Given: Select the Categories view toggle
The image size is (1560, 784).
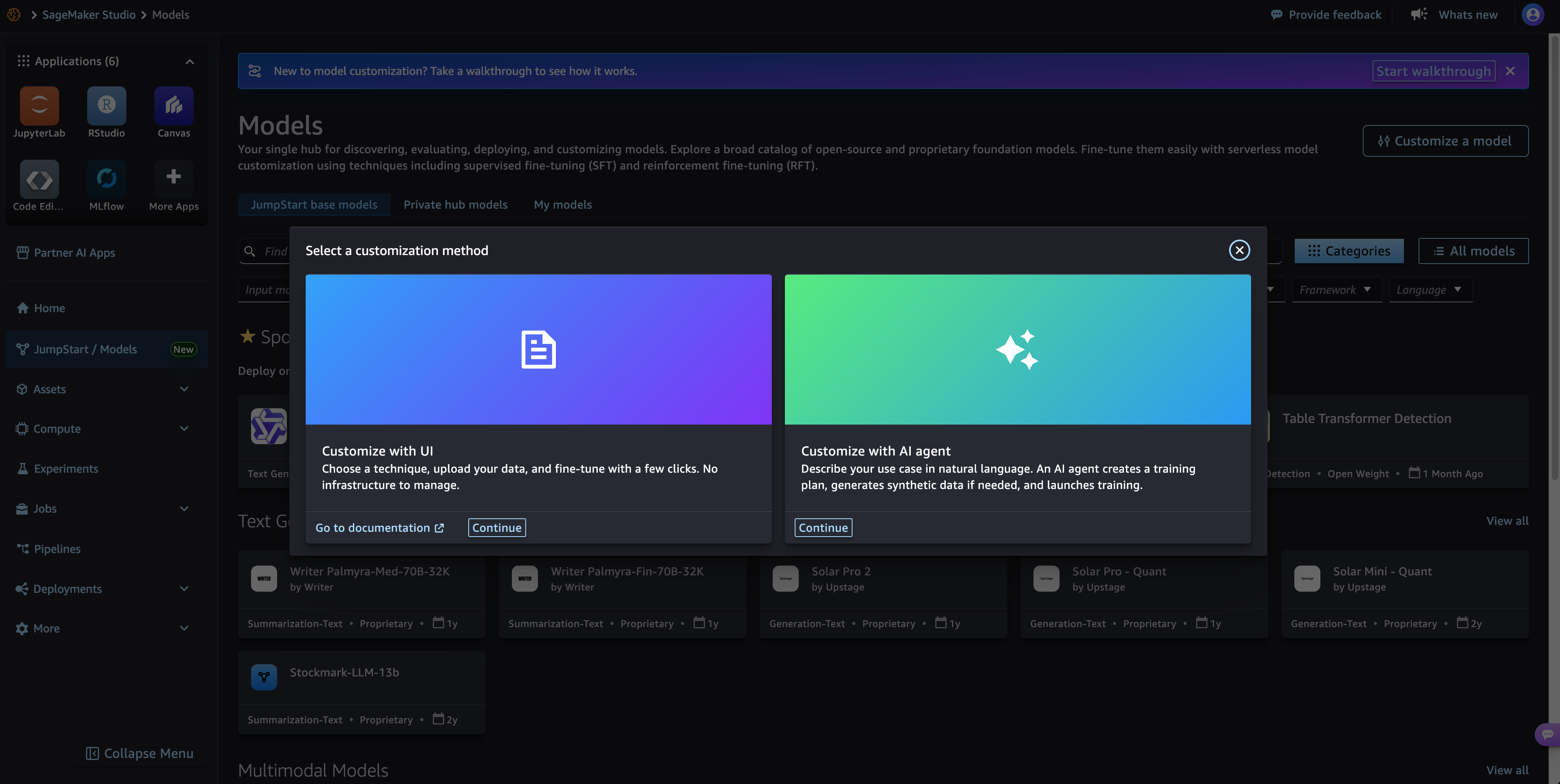Looking at the screenshot, I should point(1348,251).
